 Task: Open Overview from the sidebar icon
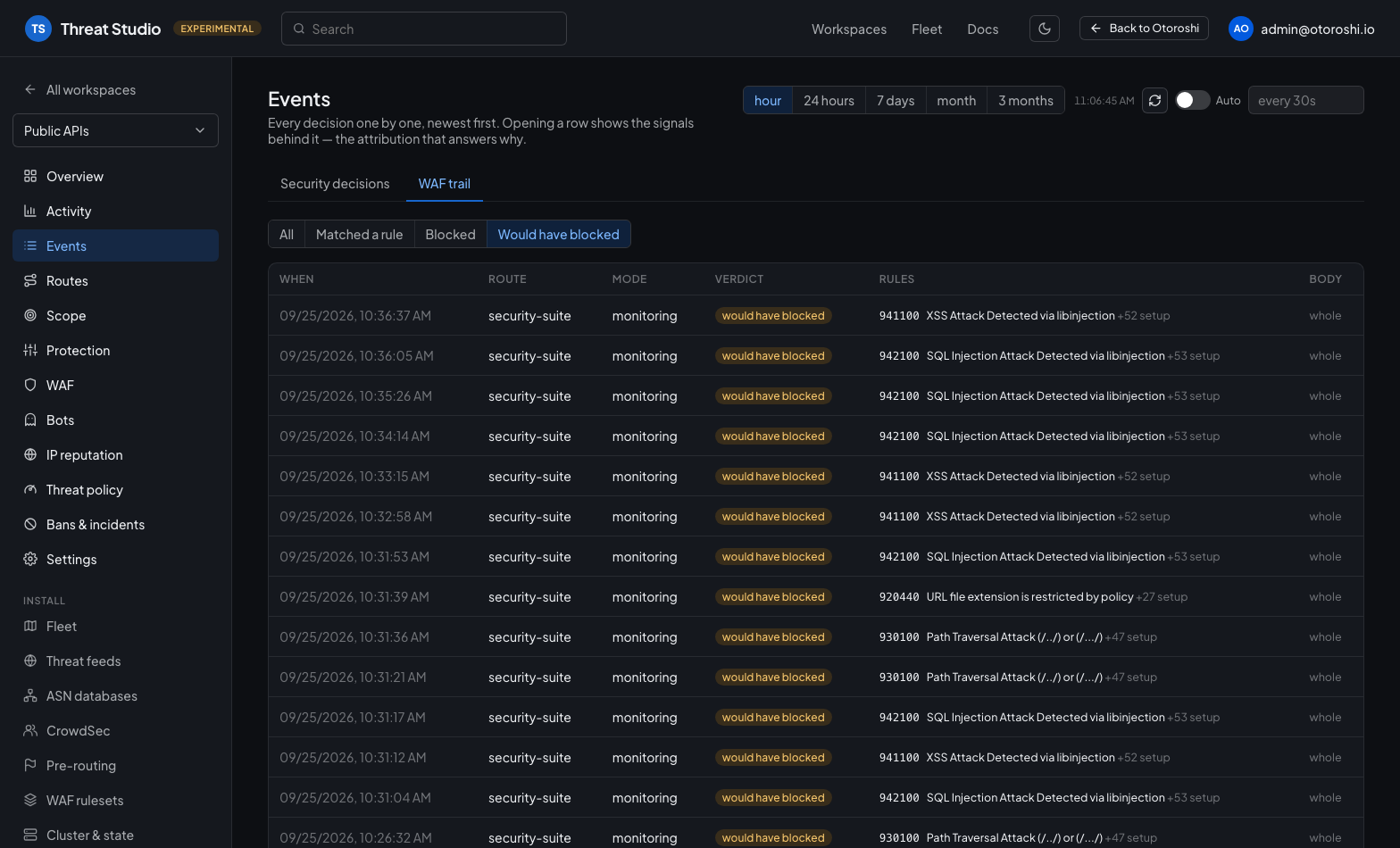(x=30, y=176)
